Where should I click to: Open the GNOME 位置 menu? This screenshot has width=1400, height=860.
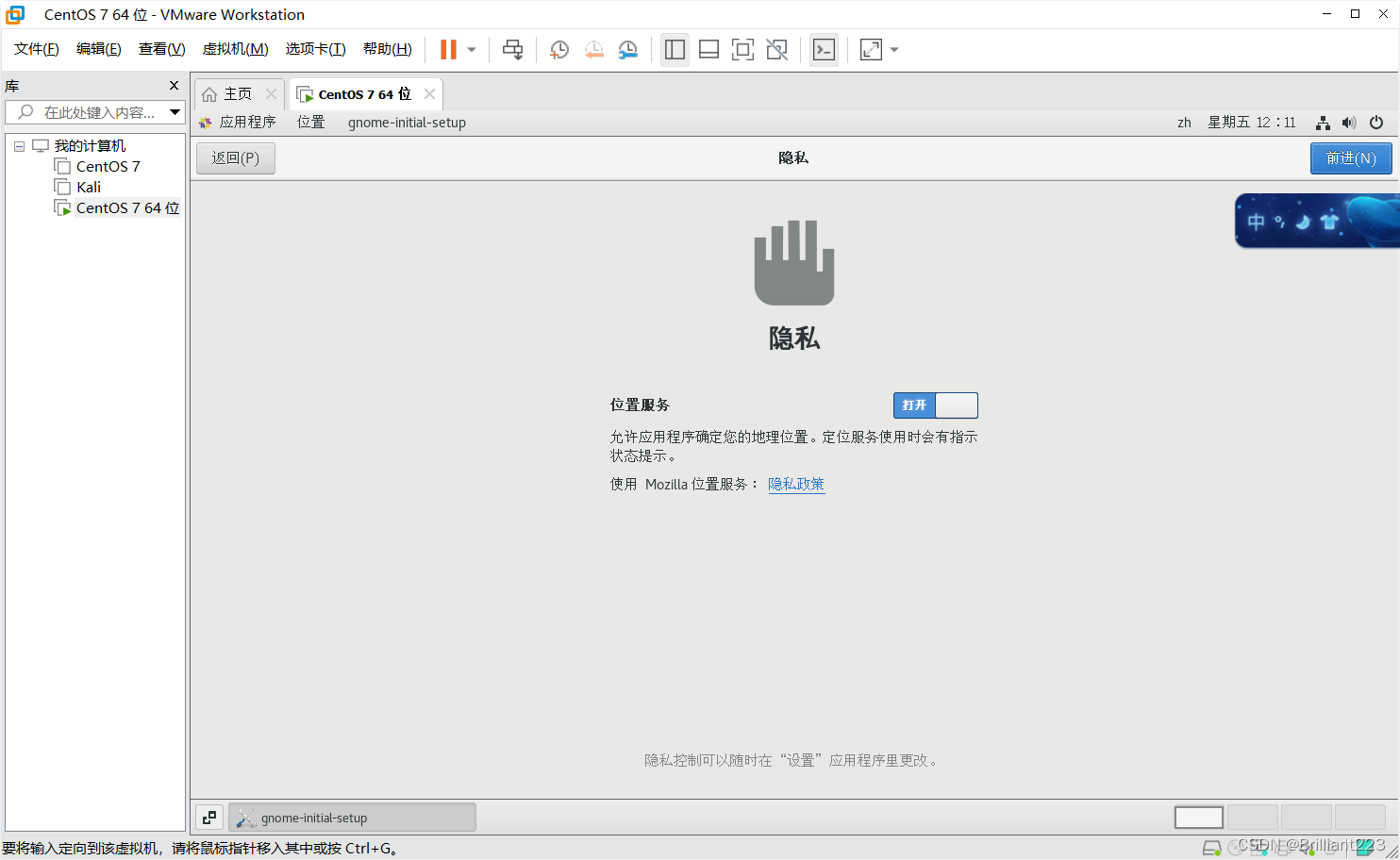click(310, 123)
